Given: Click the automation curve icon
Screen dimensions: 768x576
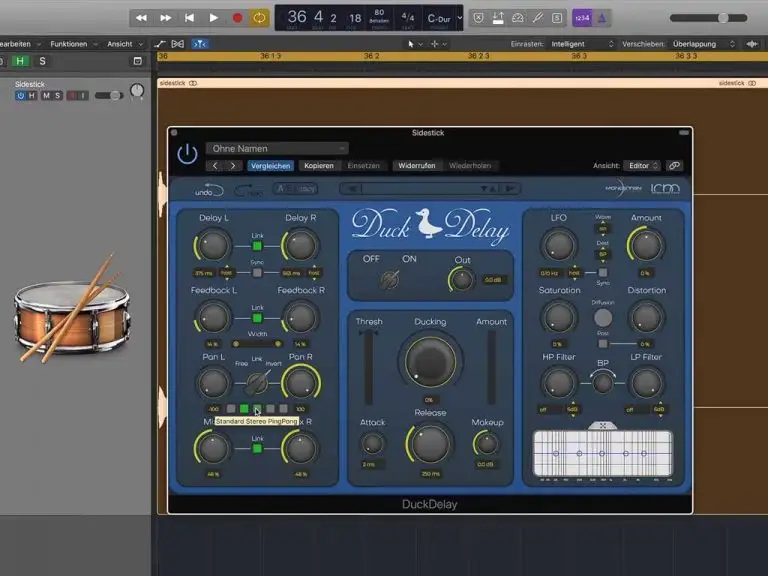Looking at the screenshot, I should click(160, 44).
